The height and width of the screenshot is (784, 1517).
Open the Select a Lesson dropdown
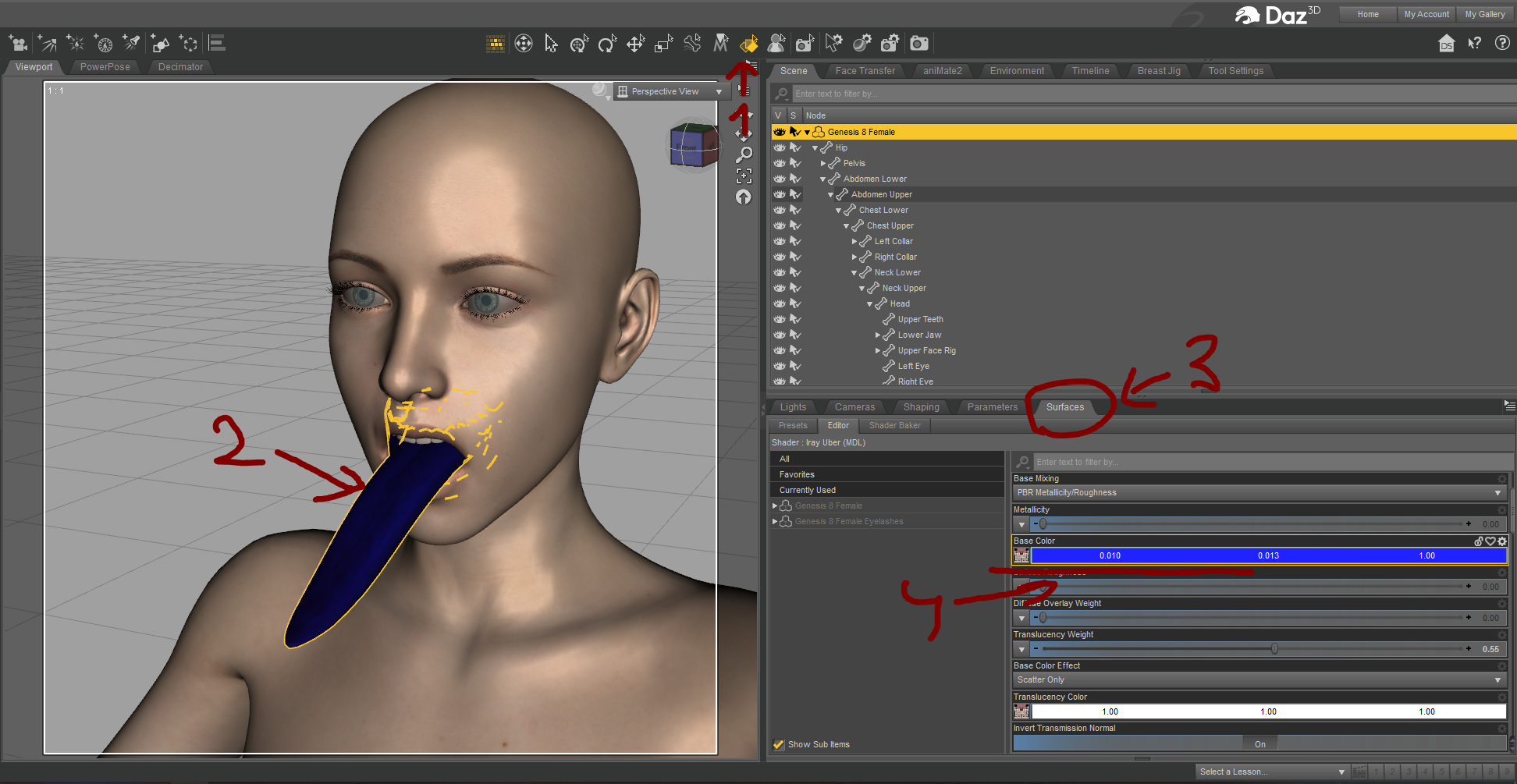click(x=1272, y=772)
